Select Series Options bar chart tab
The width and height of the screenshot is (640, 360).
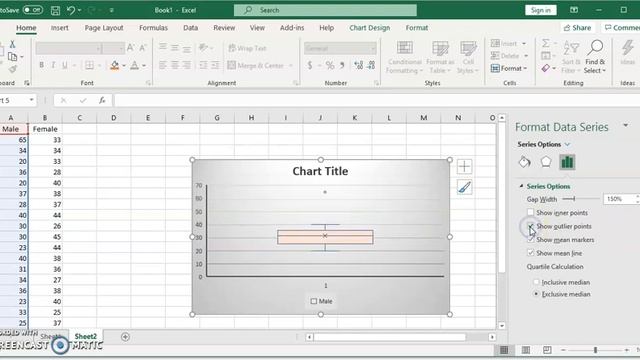tap(567, 162)
